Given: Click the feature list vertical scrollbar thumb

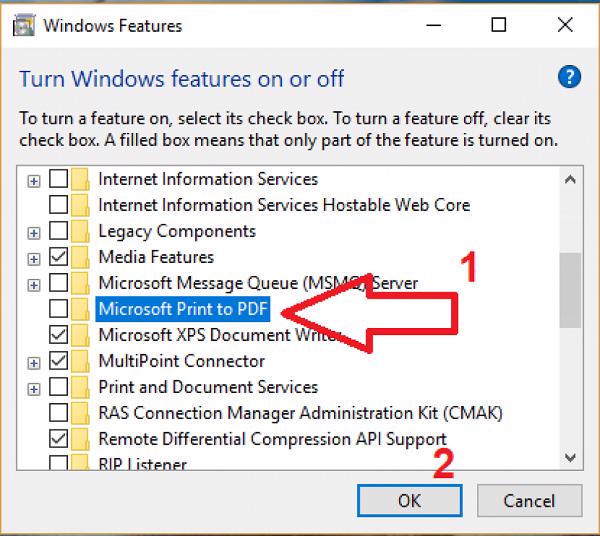Looking at the screenshot, I should pyautogui.click(x=570, y=290).
